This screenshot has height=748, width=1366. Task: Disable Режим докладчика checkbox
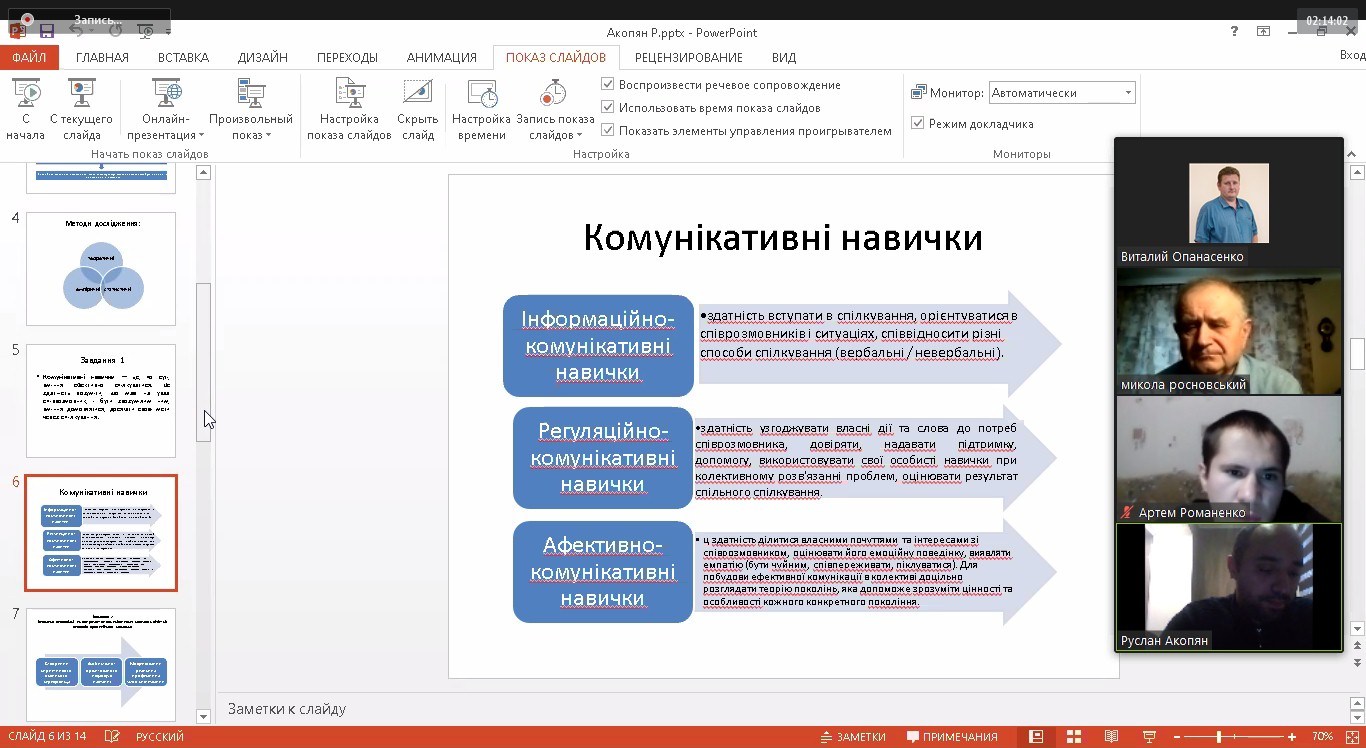[918, 123]
